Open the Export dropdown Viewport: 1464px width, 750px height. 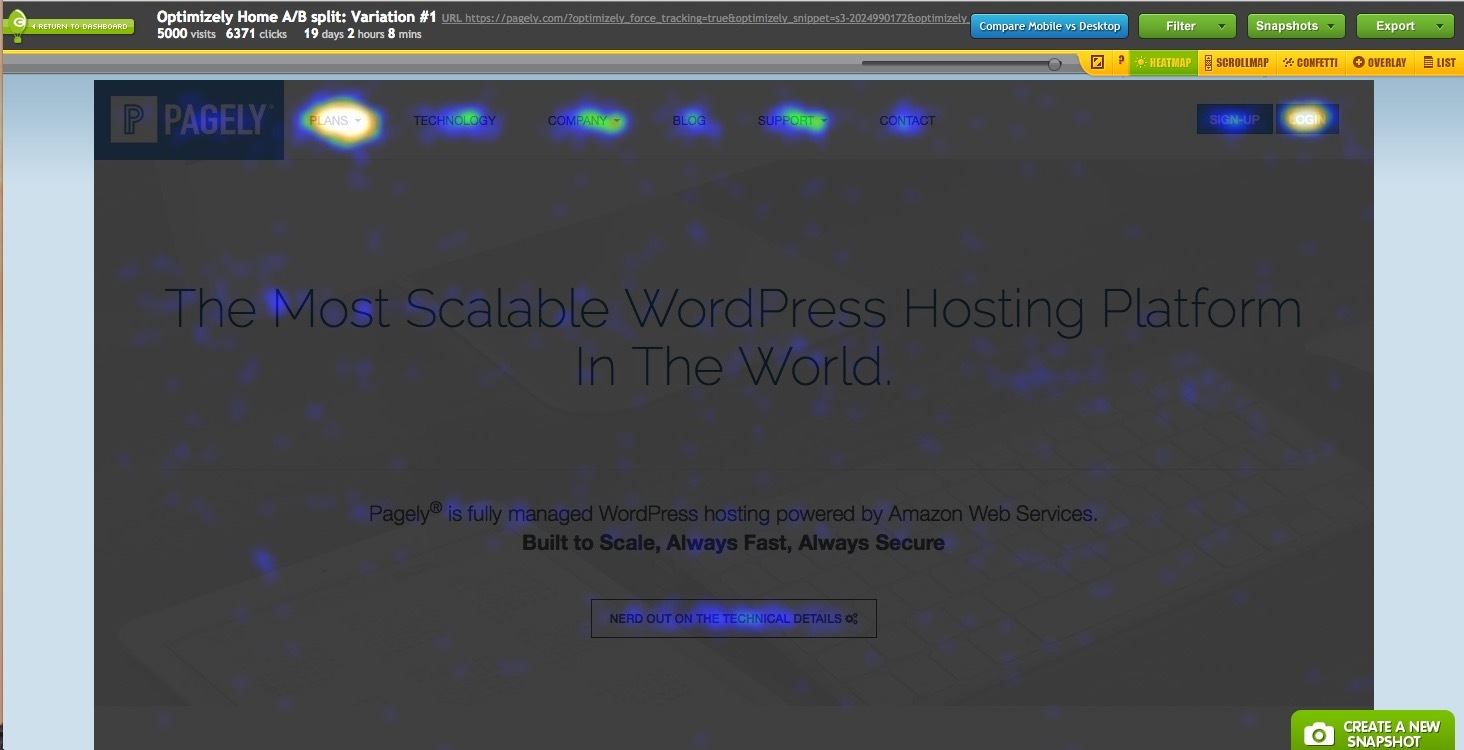(x=1404, y=26)
